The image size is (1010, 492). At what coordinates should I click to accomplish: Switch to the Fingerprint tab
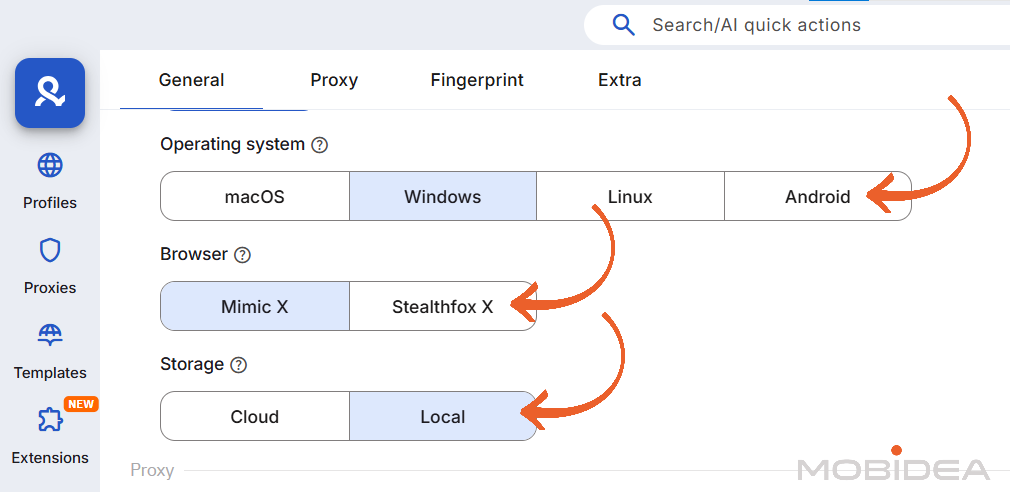tap(477, 80)
